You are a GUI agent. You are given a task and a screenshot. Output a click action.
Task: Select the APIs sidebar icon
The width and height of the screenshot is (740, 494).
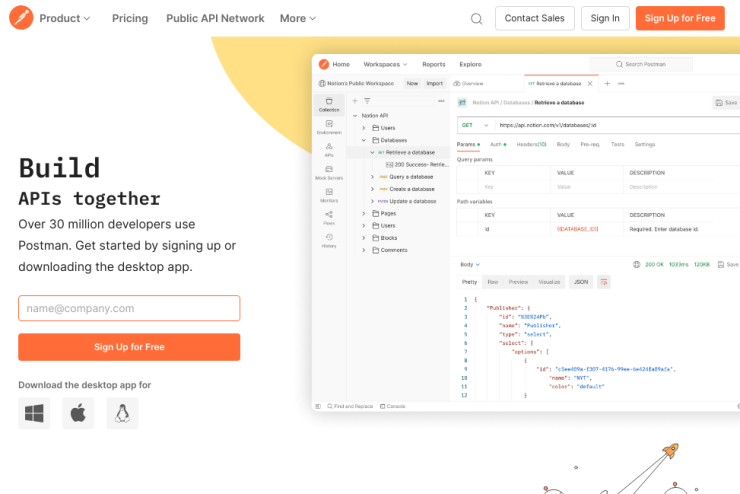click(x=329, y=150)
